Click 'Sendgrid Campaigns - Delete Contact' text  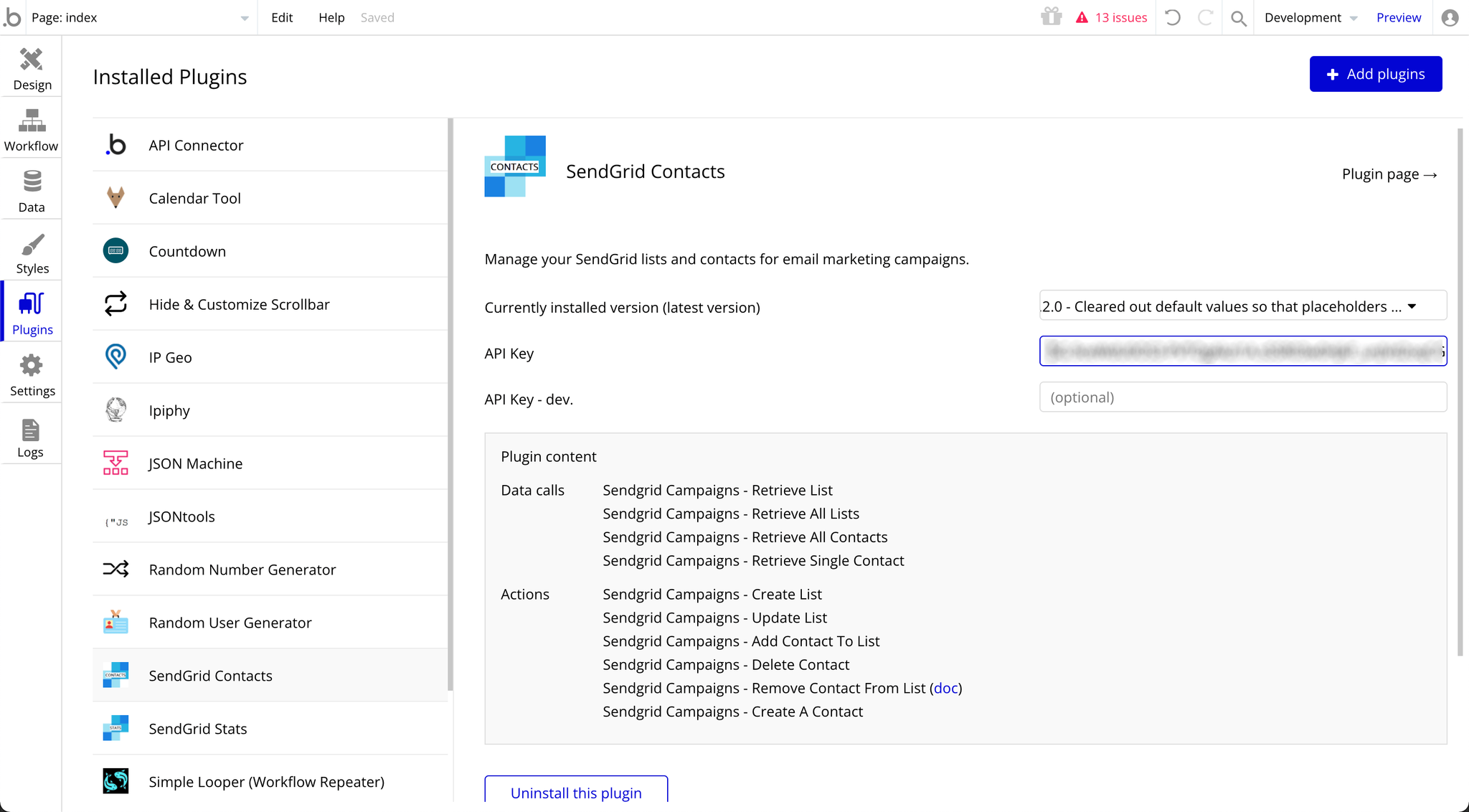point(726,664)
